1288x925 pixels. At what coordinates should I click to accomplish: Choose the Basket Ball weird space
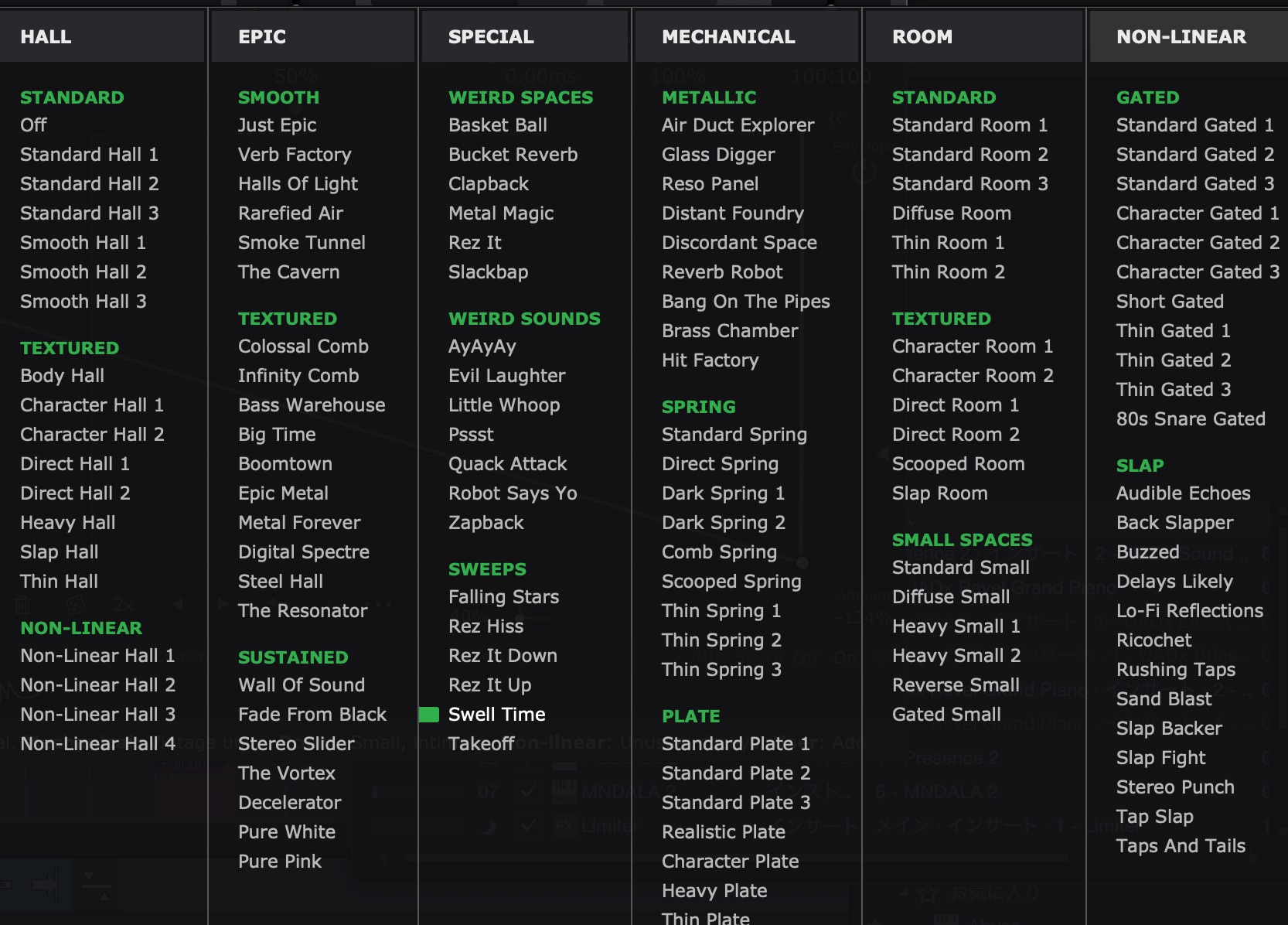click(x=497, y=125)
